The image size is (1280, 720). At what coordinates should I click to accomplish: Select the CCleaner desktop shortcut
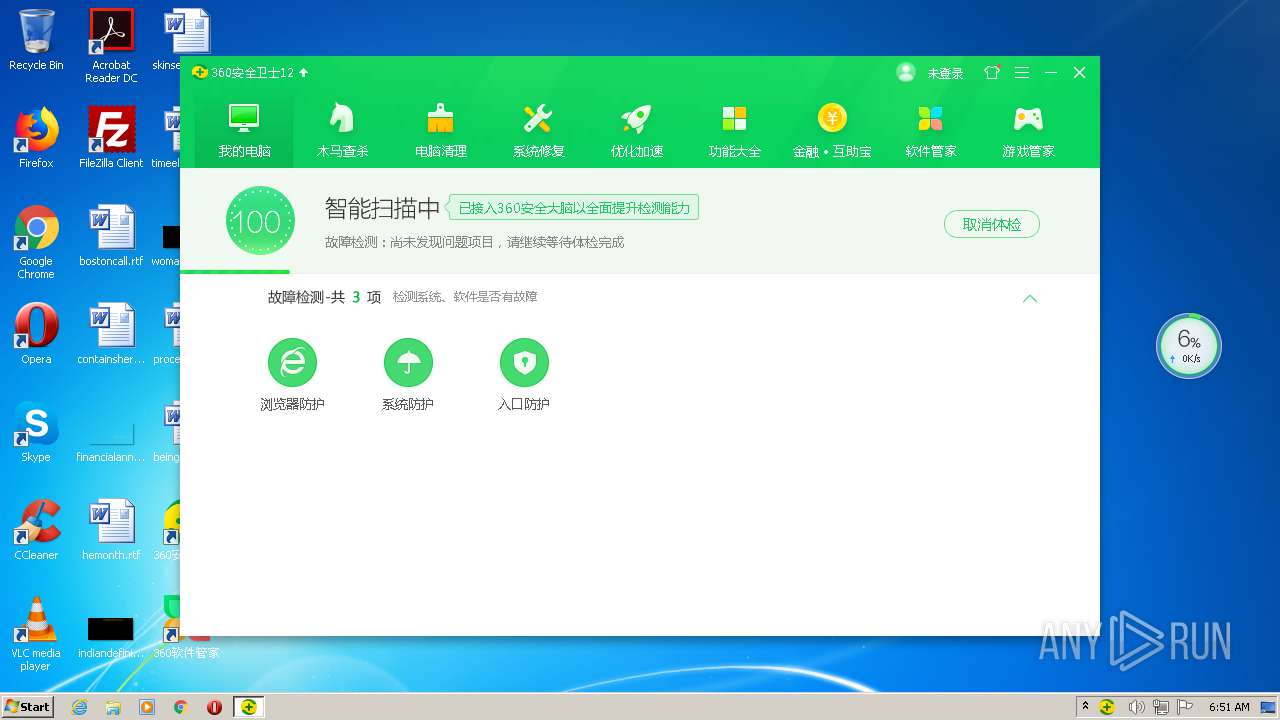[36, 530]
